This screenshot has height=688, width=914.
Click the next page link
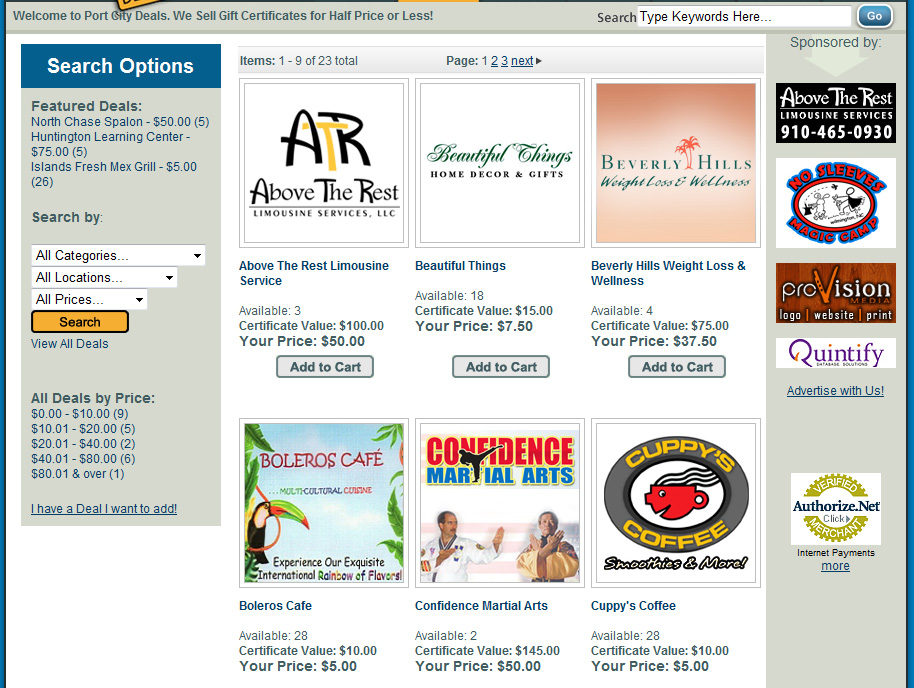[x=522, y=61]
